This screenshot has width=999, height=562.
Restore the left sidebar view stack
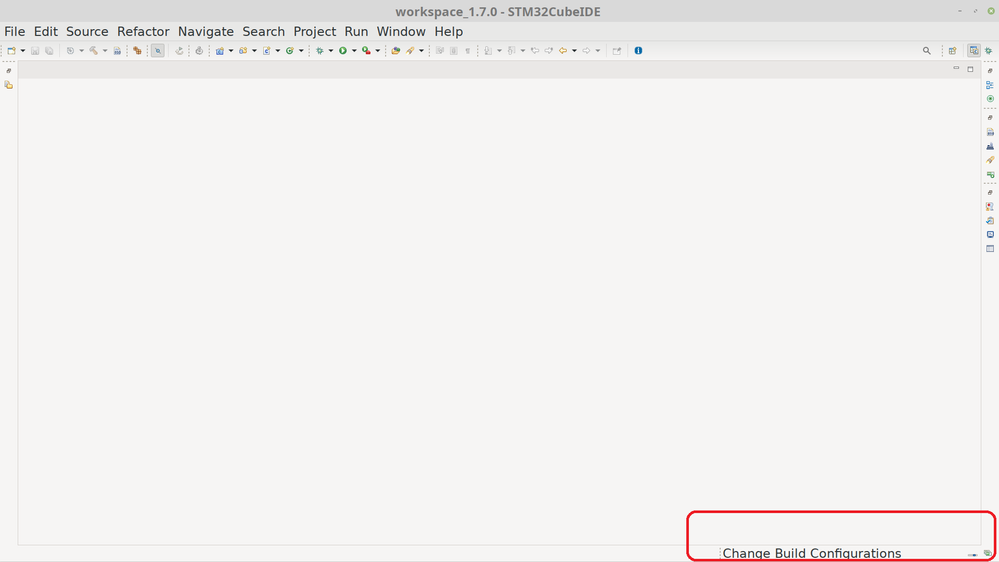8,71
